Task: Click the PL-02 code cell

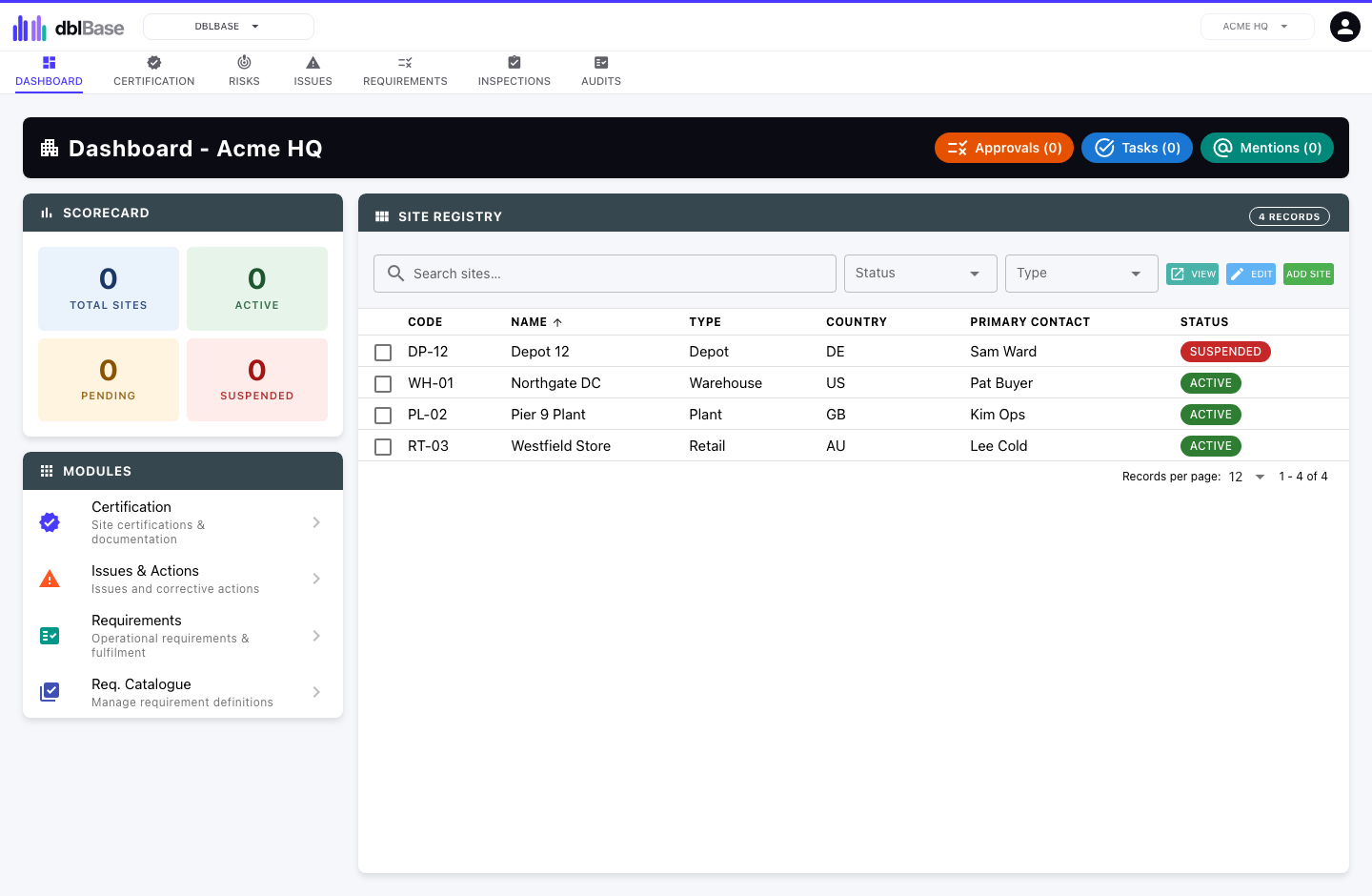Action: click(428, 415)
